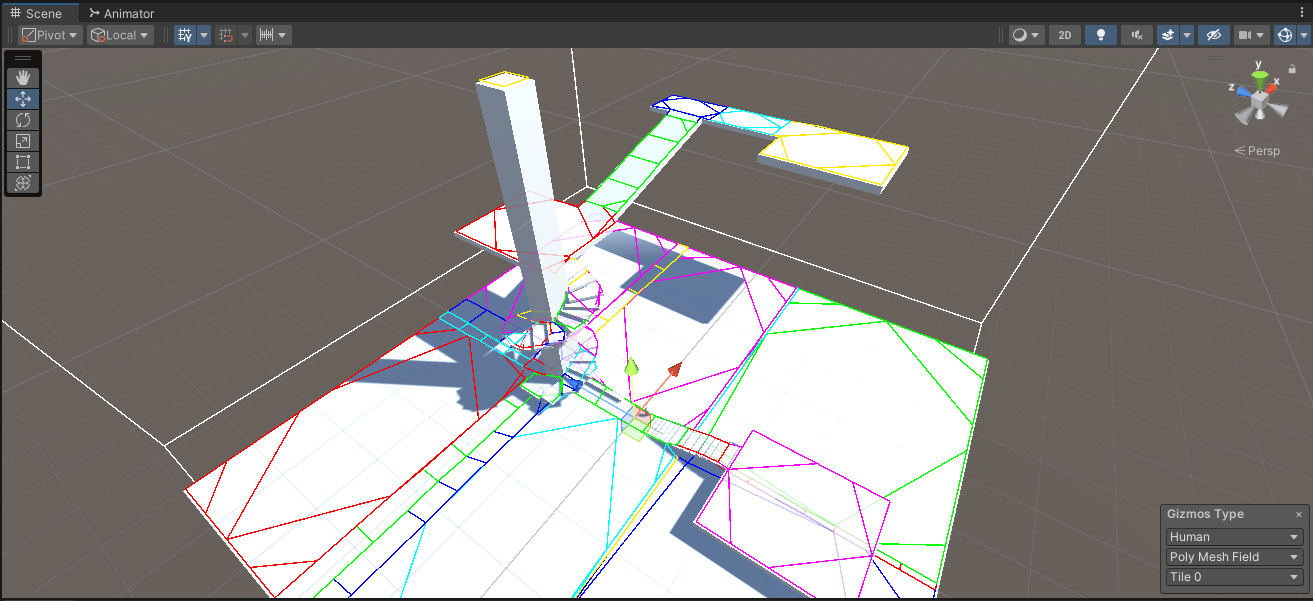Toggle hidden objects visibility eye icon
1313x601 pixels.
tap(1214, 35)
